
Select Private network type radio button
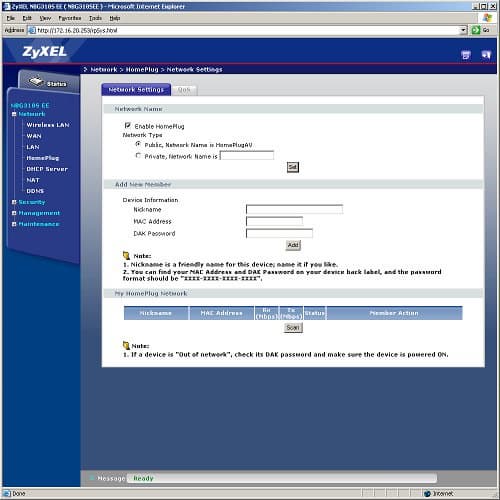point(138,155)
